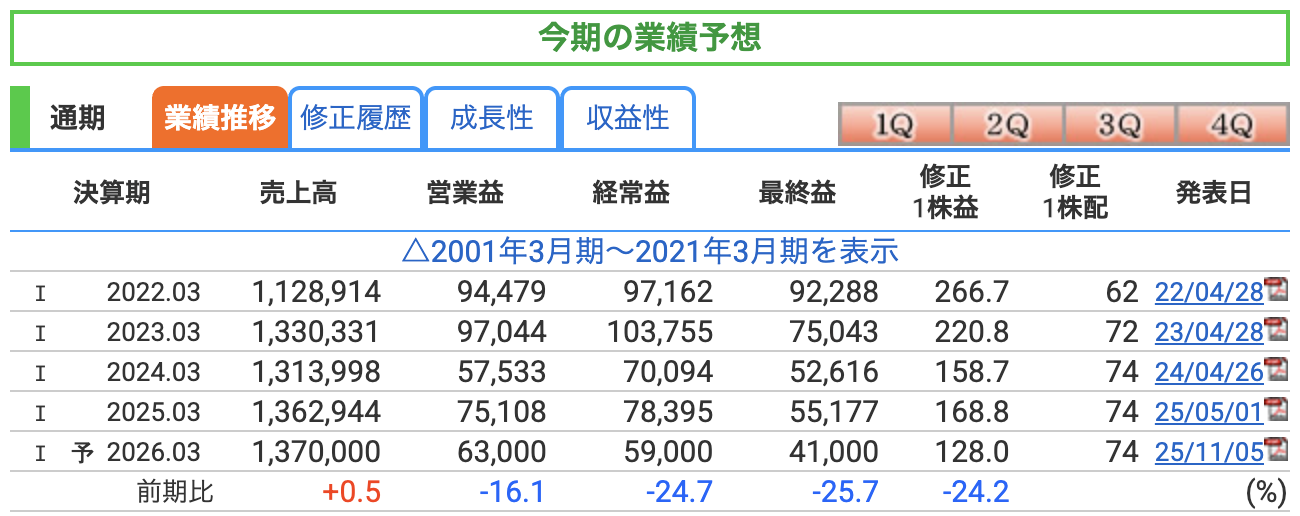Click the 通期 label tab
Viewport: 1300px width, 516px height.
(78, 118)
